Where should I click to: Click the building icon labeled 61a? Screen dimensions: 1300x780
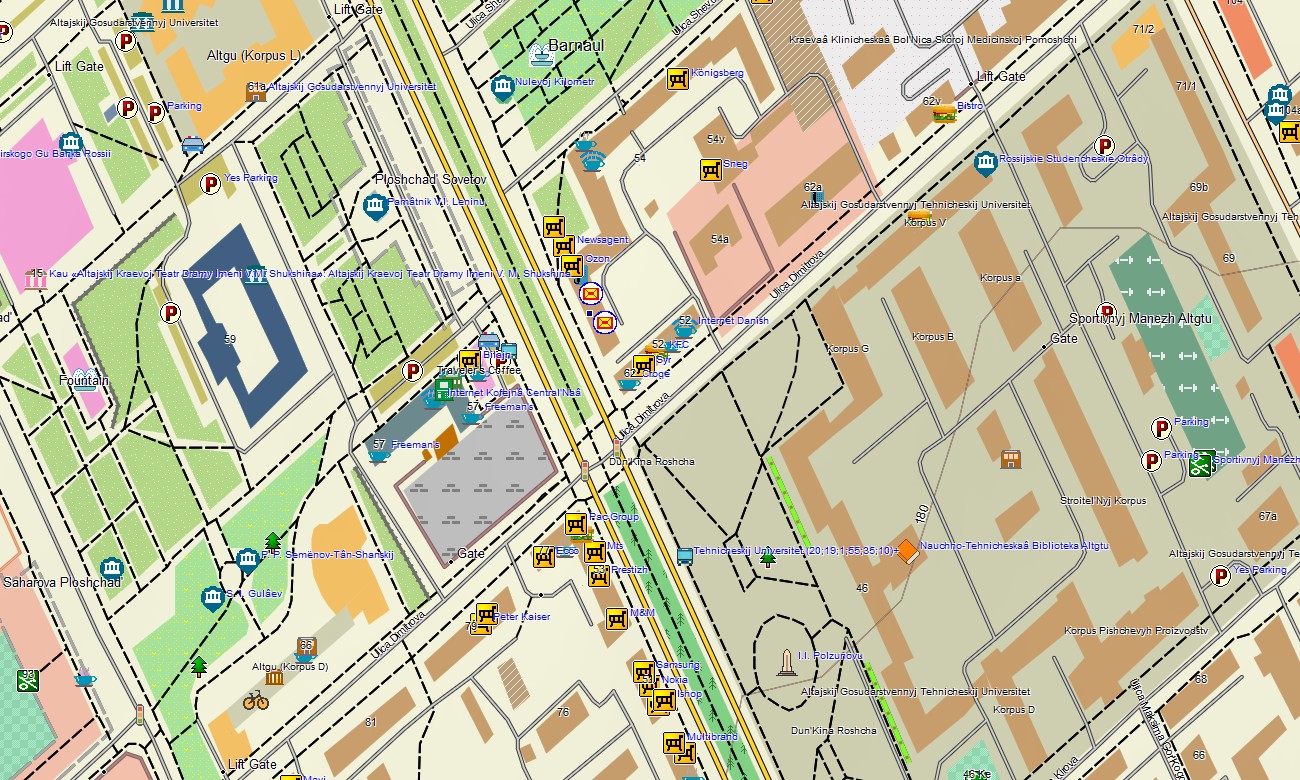click(257, 95)
